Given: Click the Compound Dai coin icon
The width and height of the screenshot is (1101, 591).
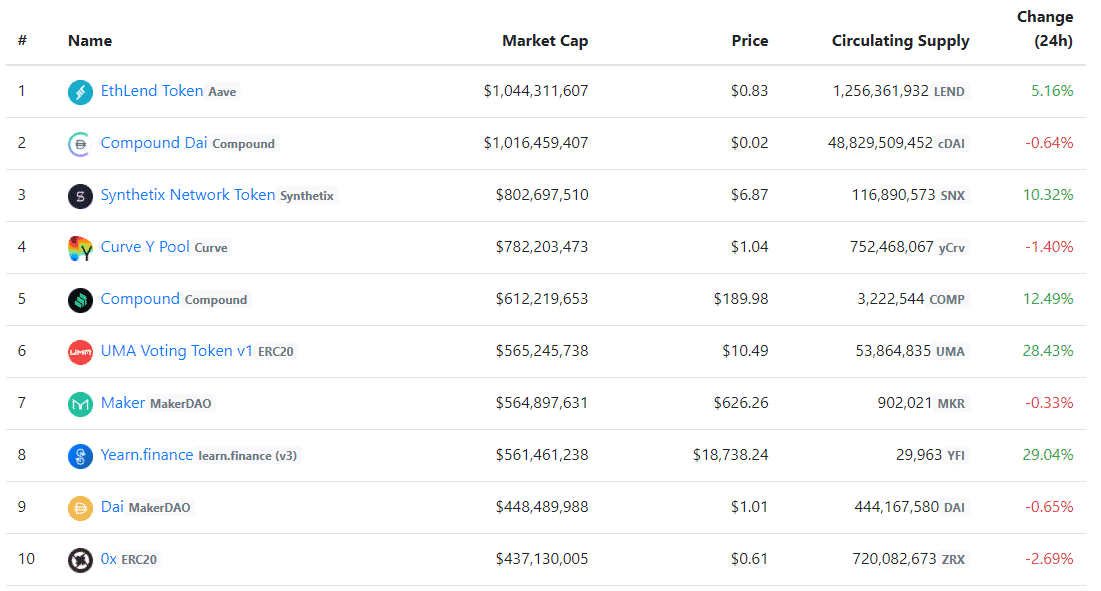Looking at the screenshot, I should point(80,144).
